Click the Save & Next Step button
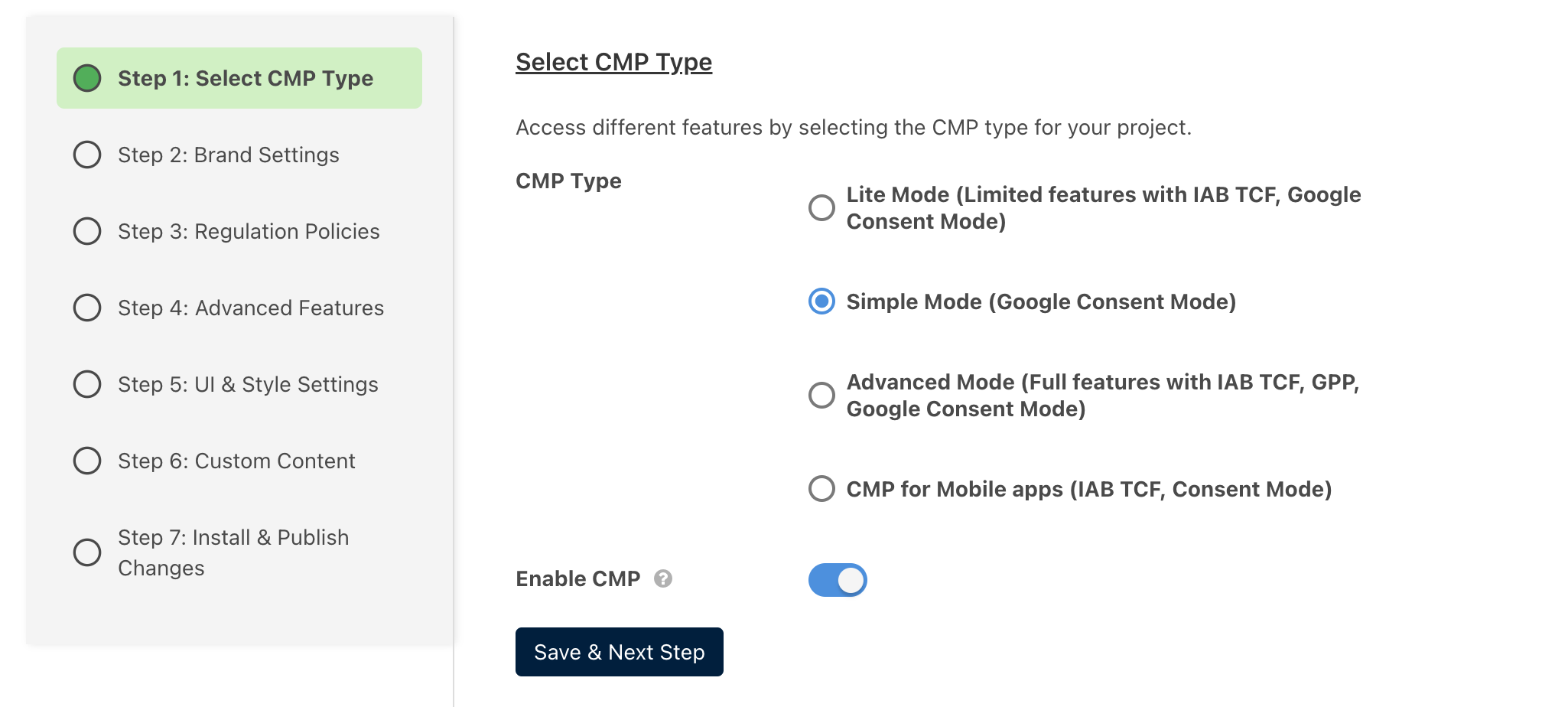This screenshot has width=1568, height=707. (x=619, y=651)
